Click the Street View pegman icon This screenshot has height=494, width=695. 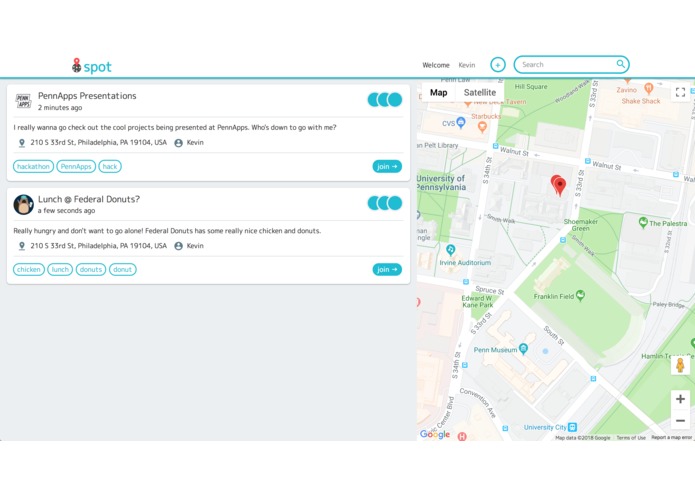(680, 366)
